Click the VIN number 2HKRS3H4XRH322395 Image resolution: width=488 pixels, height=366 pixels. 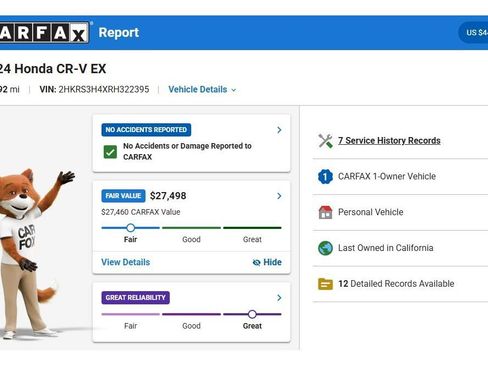click(x=104, y=90)
